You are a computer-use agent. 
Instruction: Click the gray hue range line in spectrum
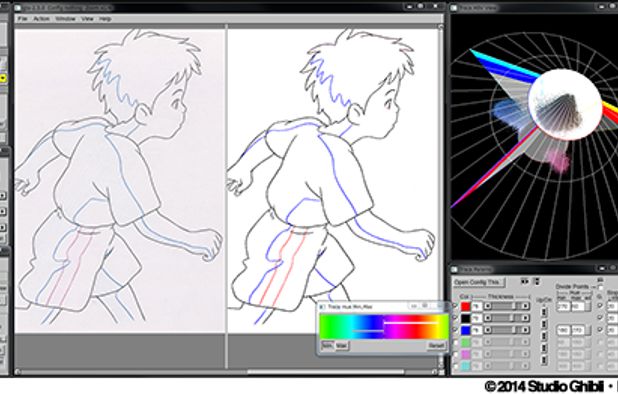(x=367, y=331)
